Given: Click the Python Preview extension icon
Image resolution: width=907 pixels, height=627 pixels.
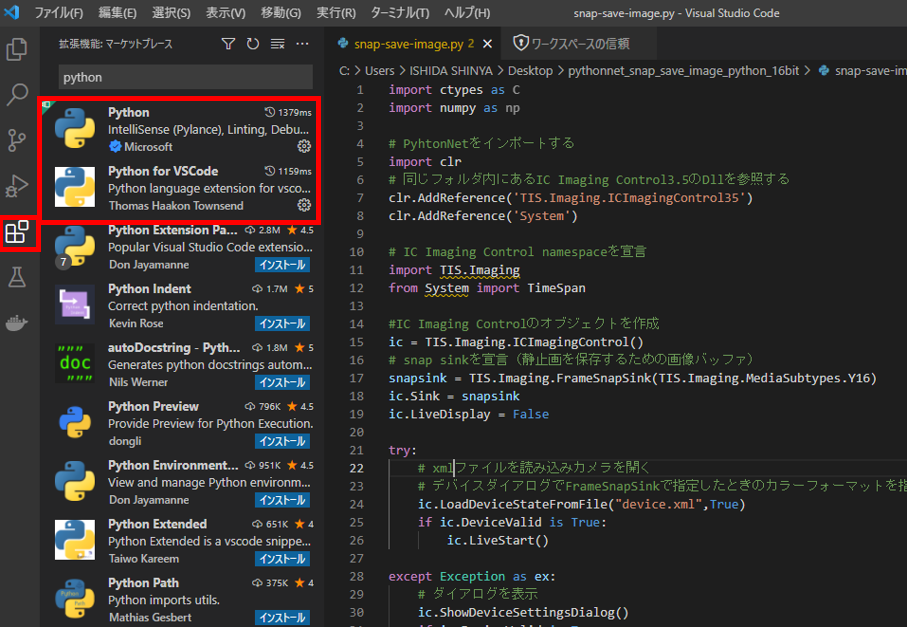Looking at the screenshot, I should (75, 422).
